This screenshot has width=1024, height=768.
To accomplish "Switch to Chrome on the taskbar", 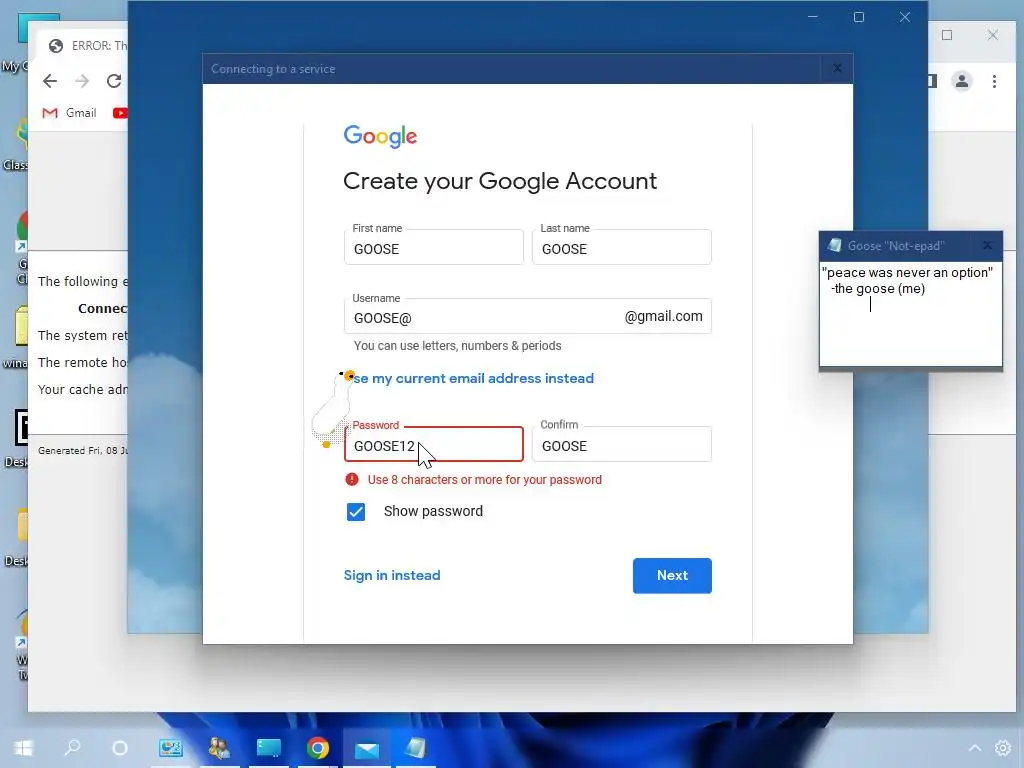I will (317, 747).
